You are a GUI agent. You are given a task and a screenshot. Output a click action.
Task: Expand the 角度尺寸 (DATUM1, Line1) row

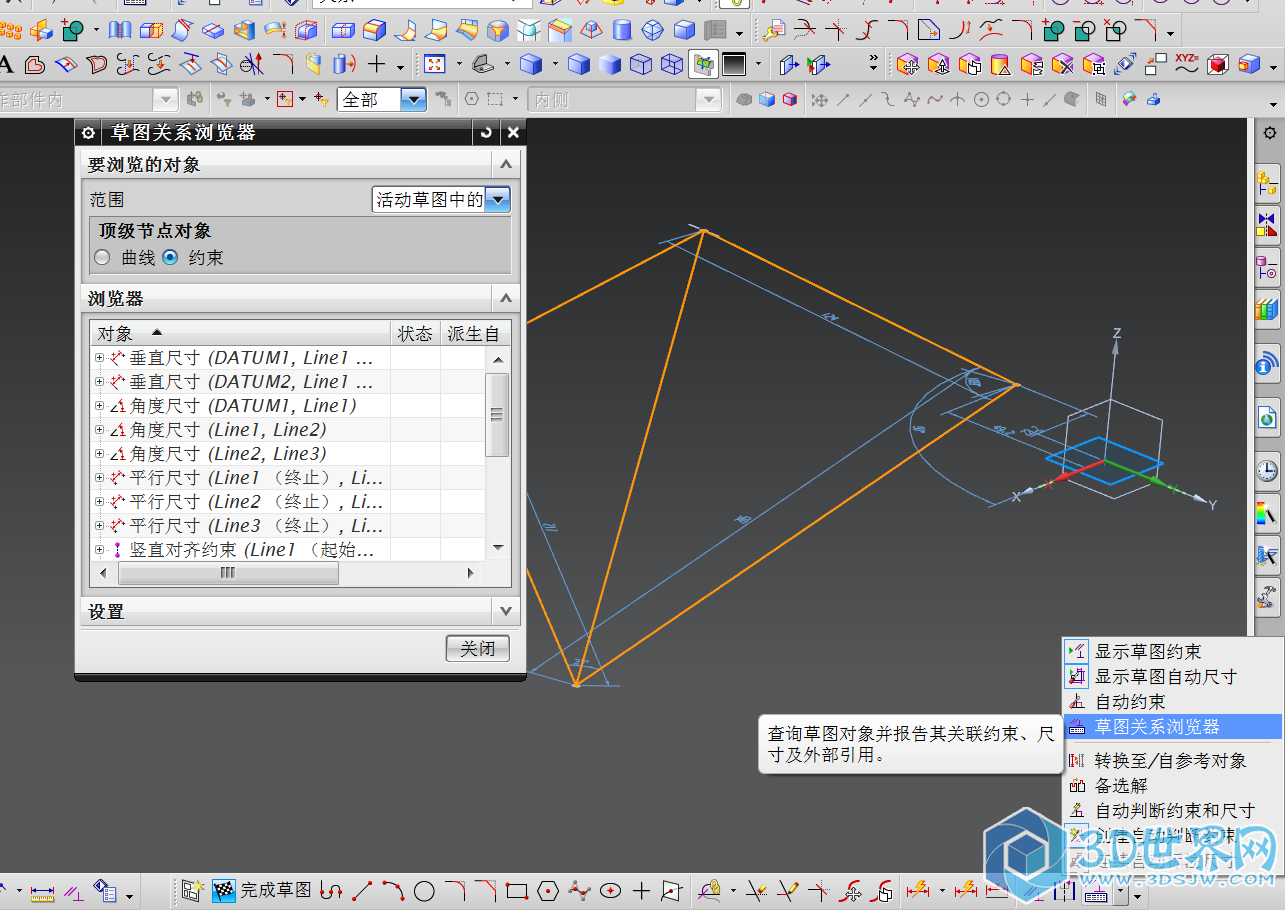click(99, 406)
